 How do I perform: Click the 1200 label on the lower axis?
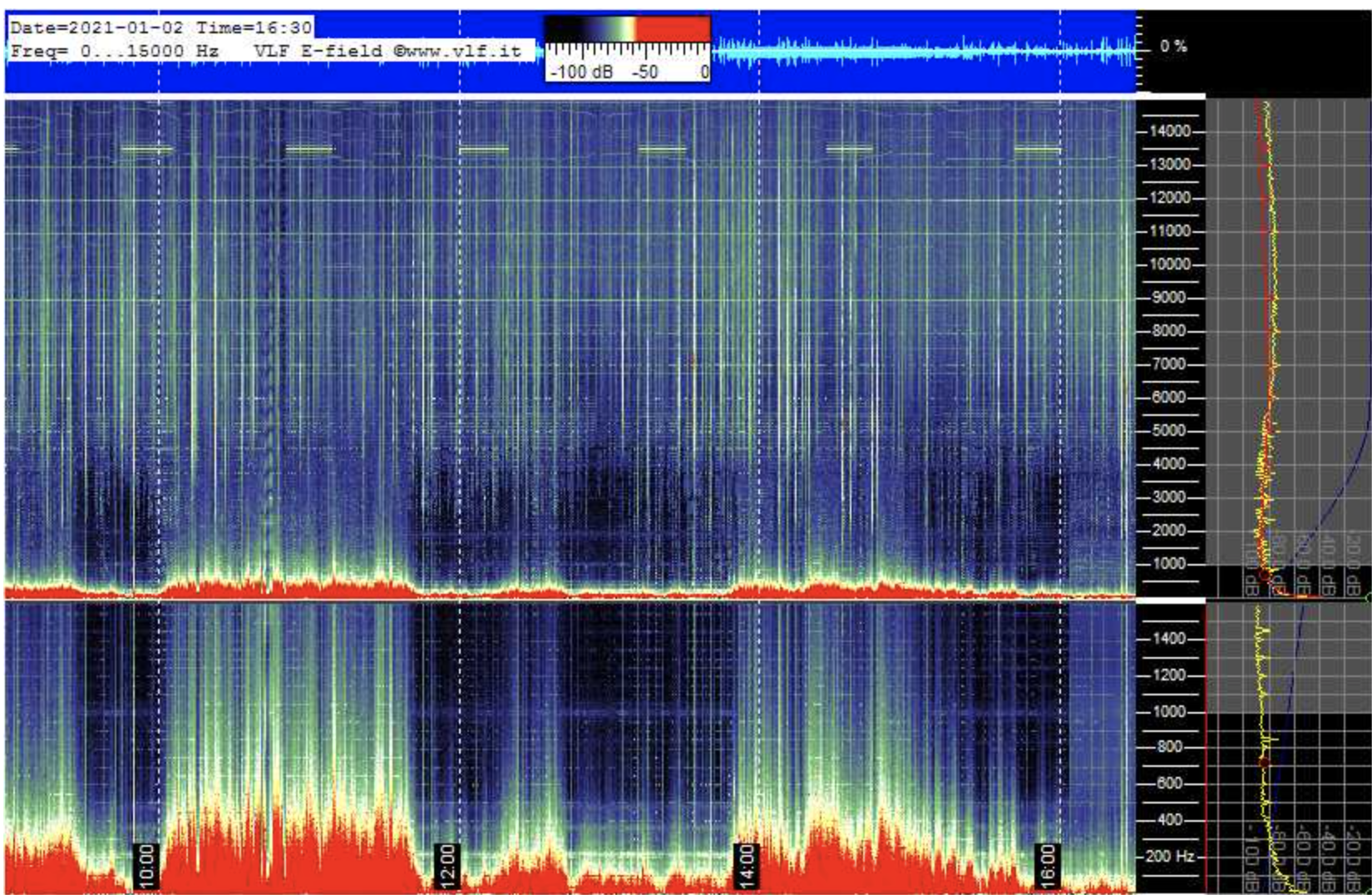[1168, 675]
